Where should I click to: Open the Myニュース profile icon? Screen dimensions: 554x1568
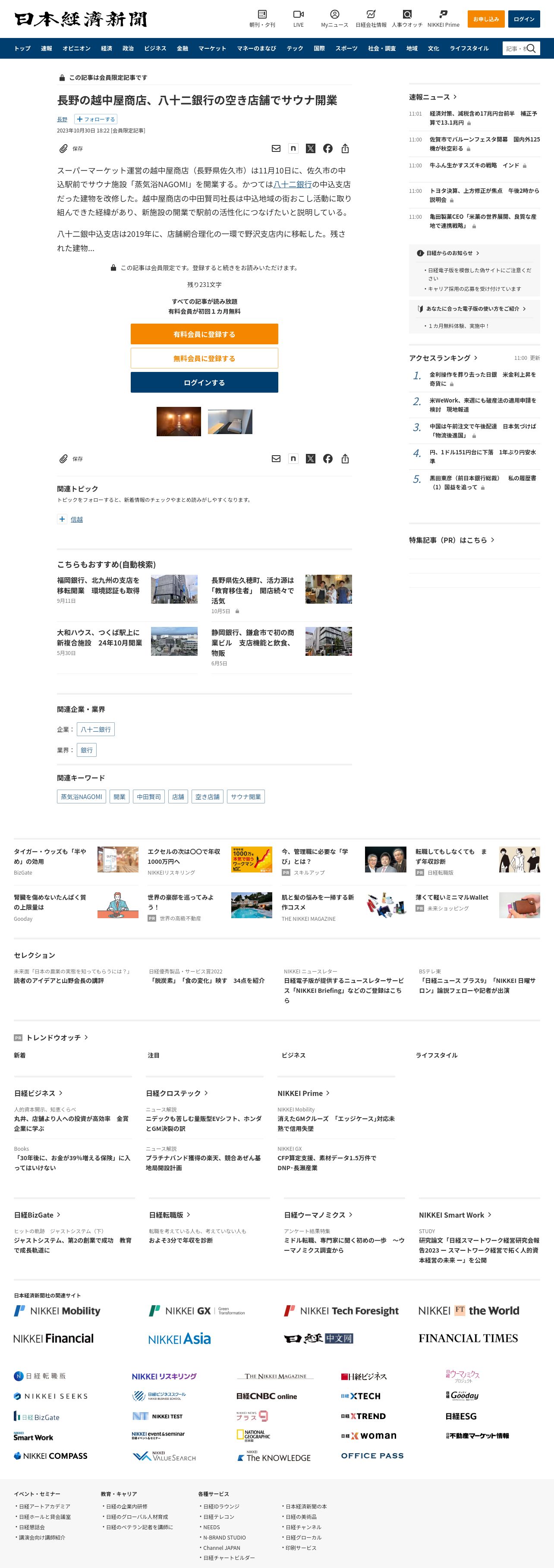pyautogui.click(x=334, y=14)
